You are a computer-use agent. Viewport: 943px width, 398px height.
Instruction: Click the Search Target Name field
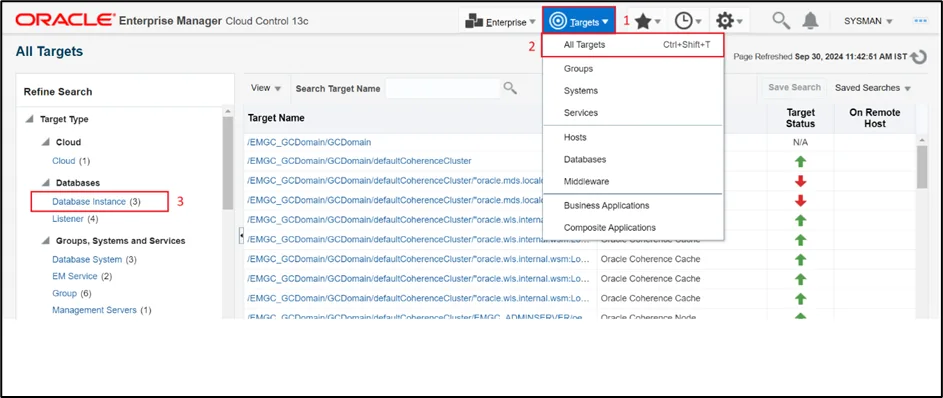443,88
